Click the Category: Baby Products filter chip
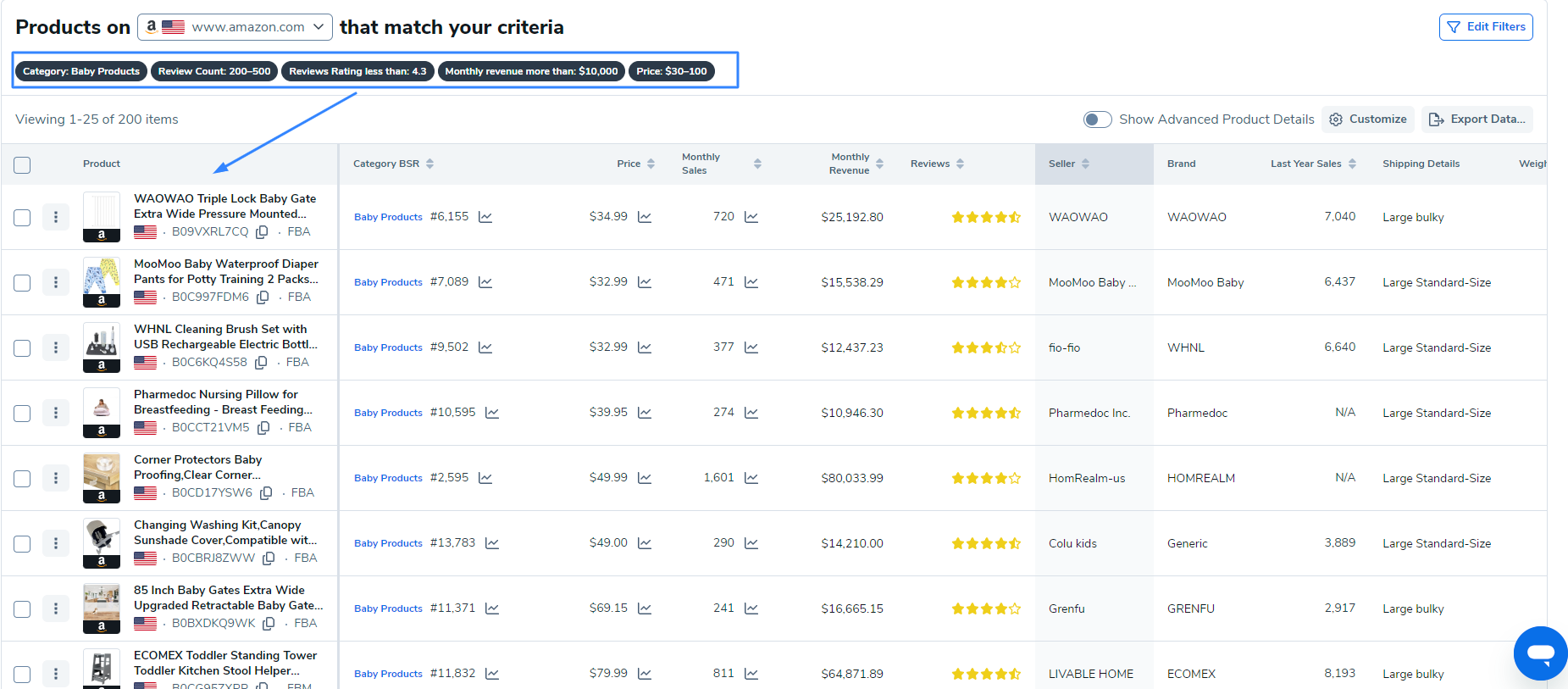The image size is (1568, 689). pos(81,71)
